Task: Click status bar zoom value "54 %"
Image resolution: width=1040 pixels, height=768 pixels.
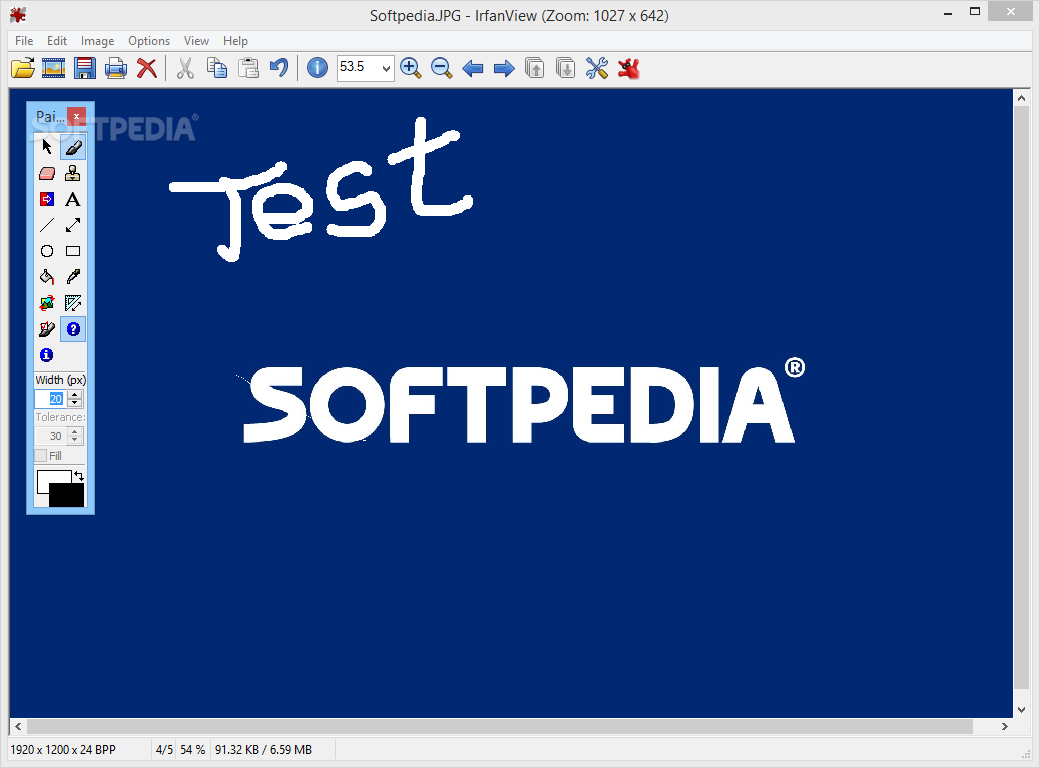Action: point(192,749)
